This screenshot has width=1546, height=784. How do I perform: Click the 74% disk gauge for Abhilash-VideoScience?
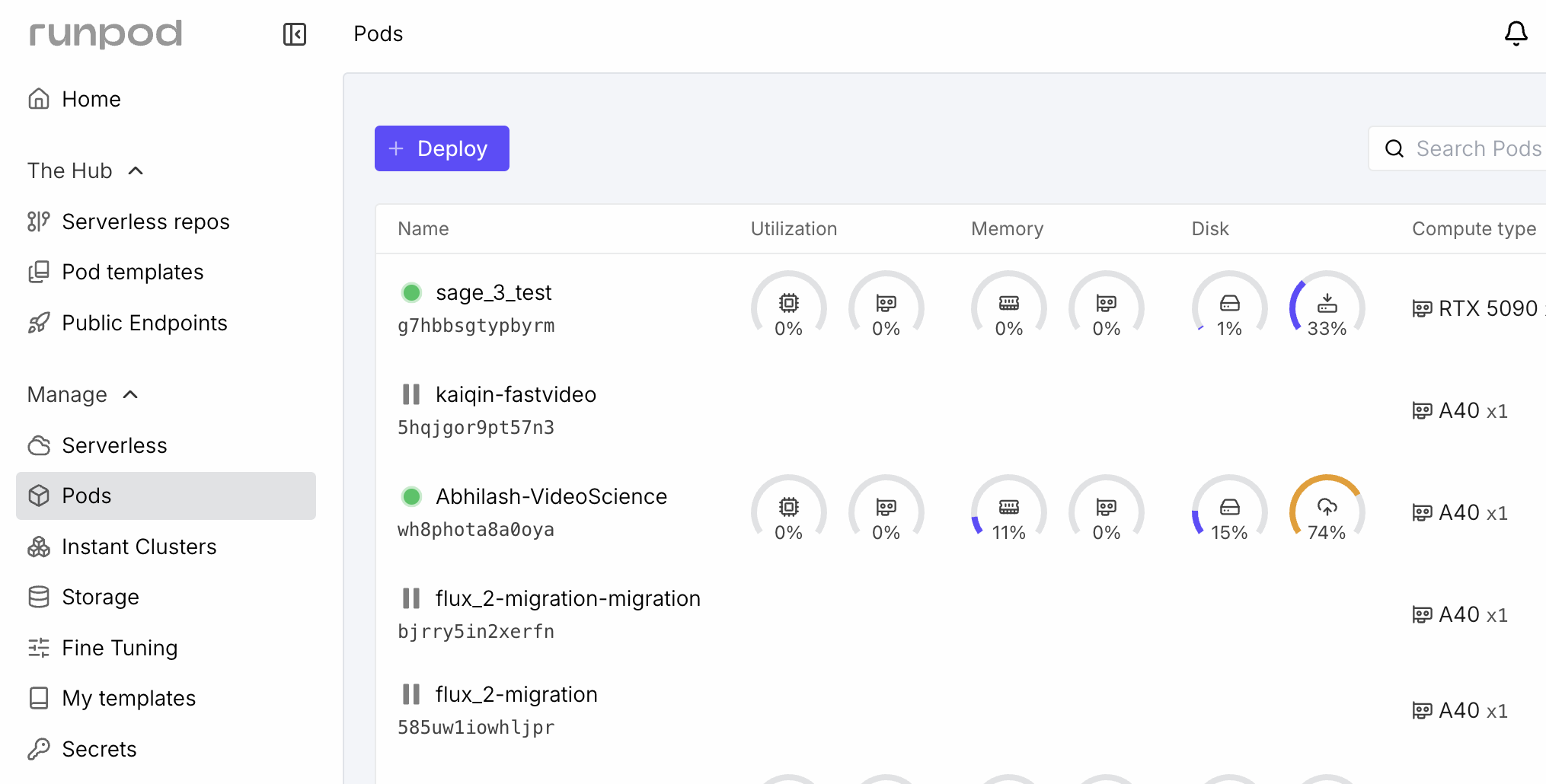coord(1326,508)
